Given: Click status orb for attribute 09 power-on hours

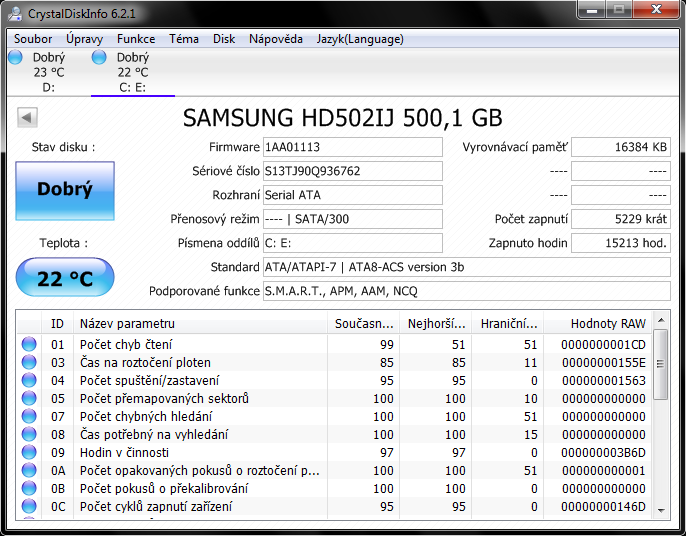Looking at the screenshot, I should pos(29,453).
